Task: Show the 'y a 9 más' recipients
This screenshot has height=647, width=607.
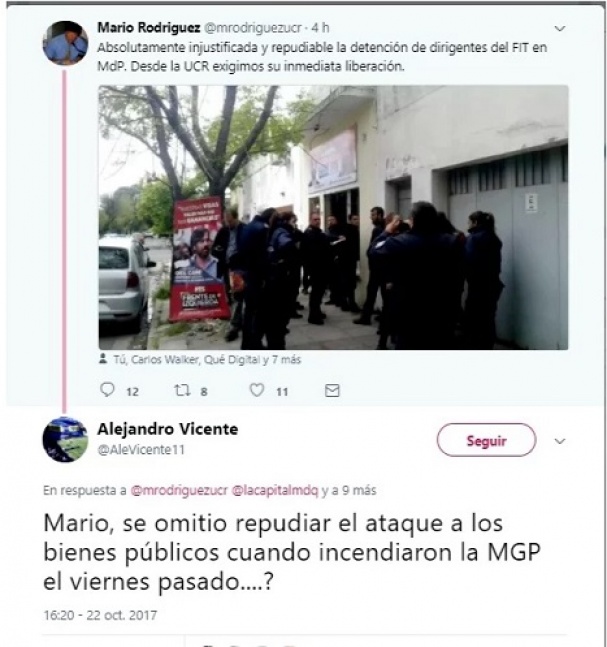Action: click(x=349, y=490)
